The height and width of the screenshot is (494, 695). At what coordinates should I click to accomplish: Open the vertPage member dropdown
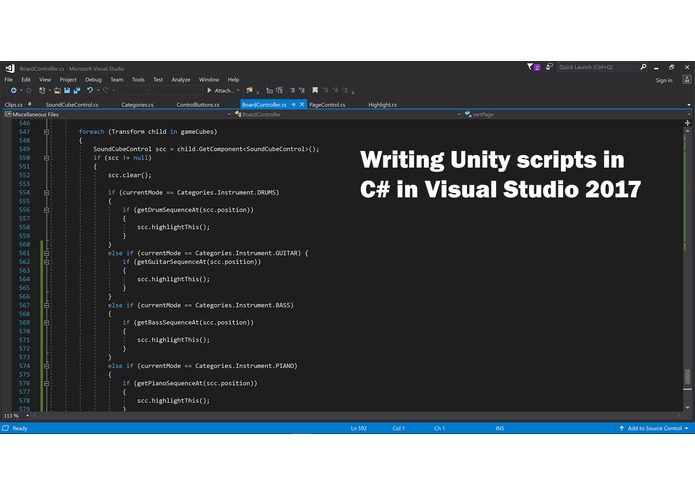[x=689, y=114]
